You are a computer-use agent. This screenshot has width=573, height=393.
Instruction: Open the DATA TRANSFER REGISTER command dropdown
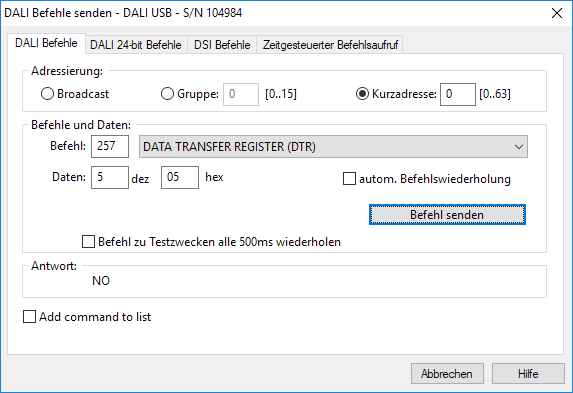click(x=333, y=147)
